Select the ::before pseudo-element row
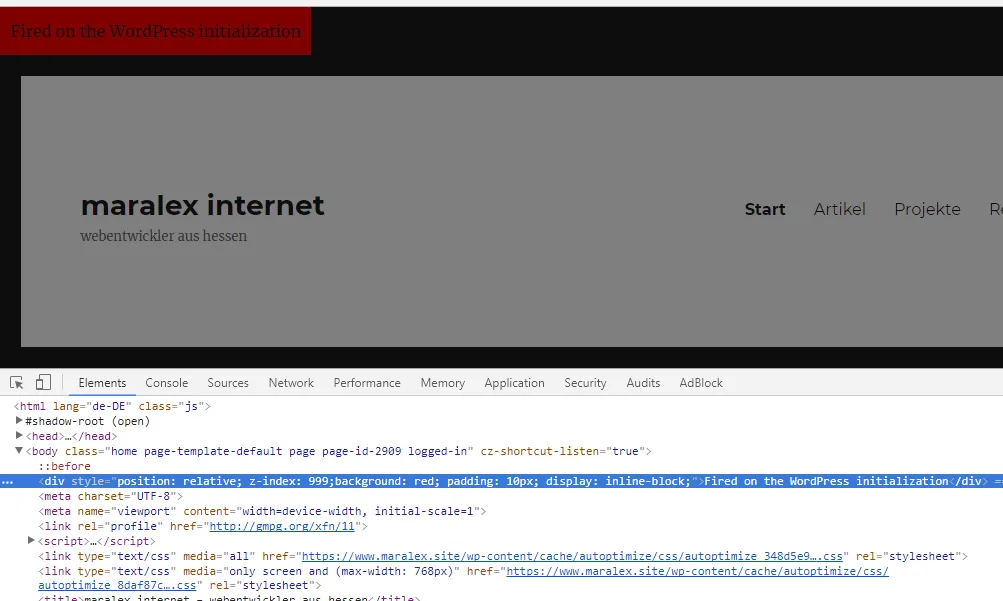This screenshot has width=1003, height=601. (x=65, y=466)
